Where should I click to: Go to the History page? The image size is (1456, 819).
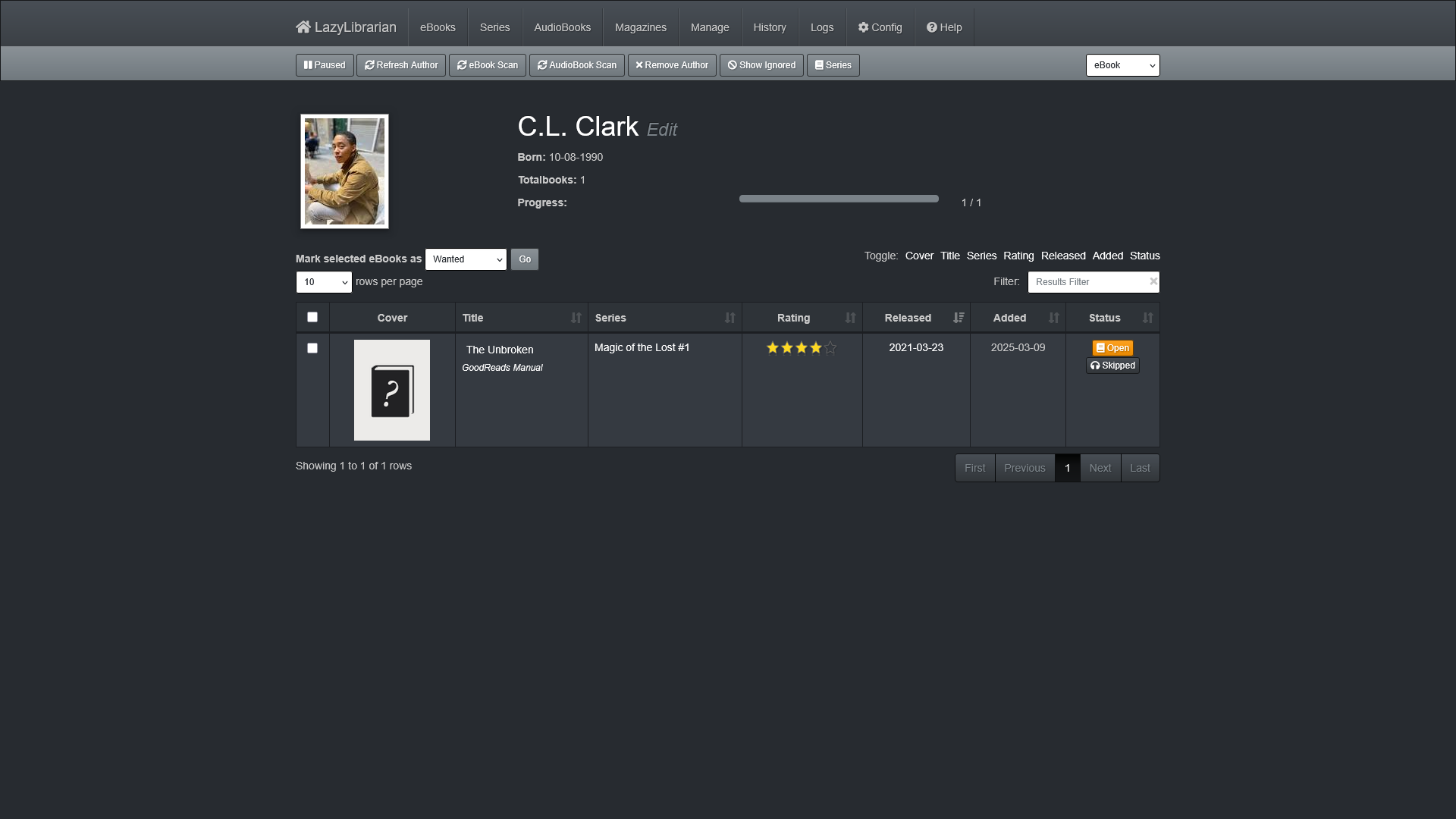click(770, 27)
